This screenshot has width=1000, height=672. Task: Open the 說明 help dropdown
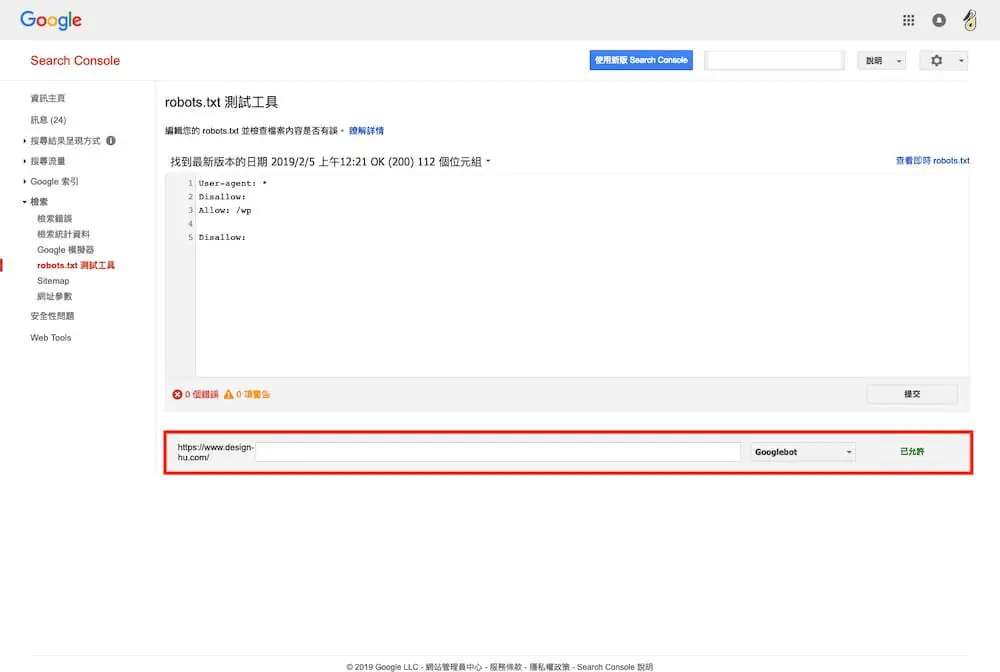point(881,61)
